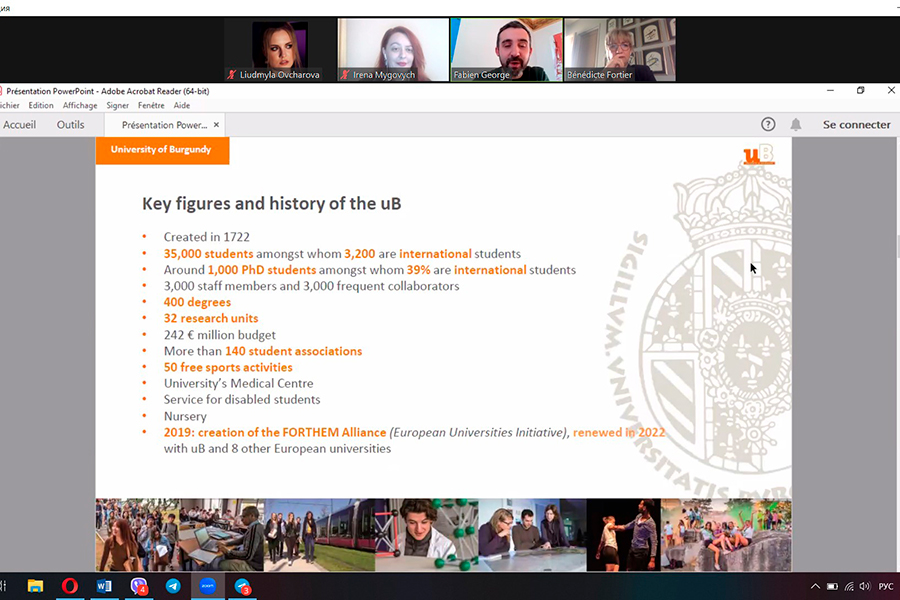Show hidden system tray icons
This screenshot has width=900, height=600.
click(815, 586)
